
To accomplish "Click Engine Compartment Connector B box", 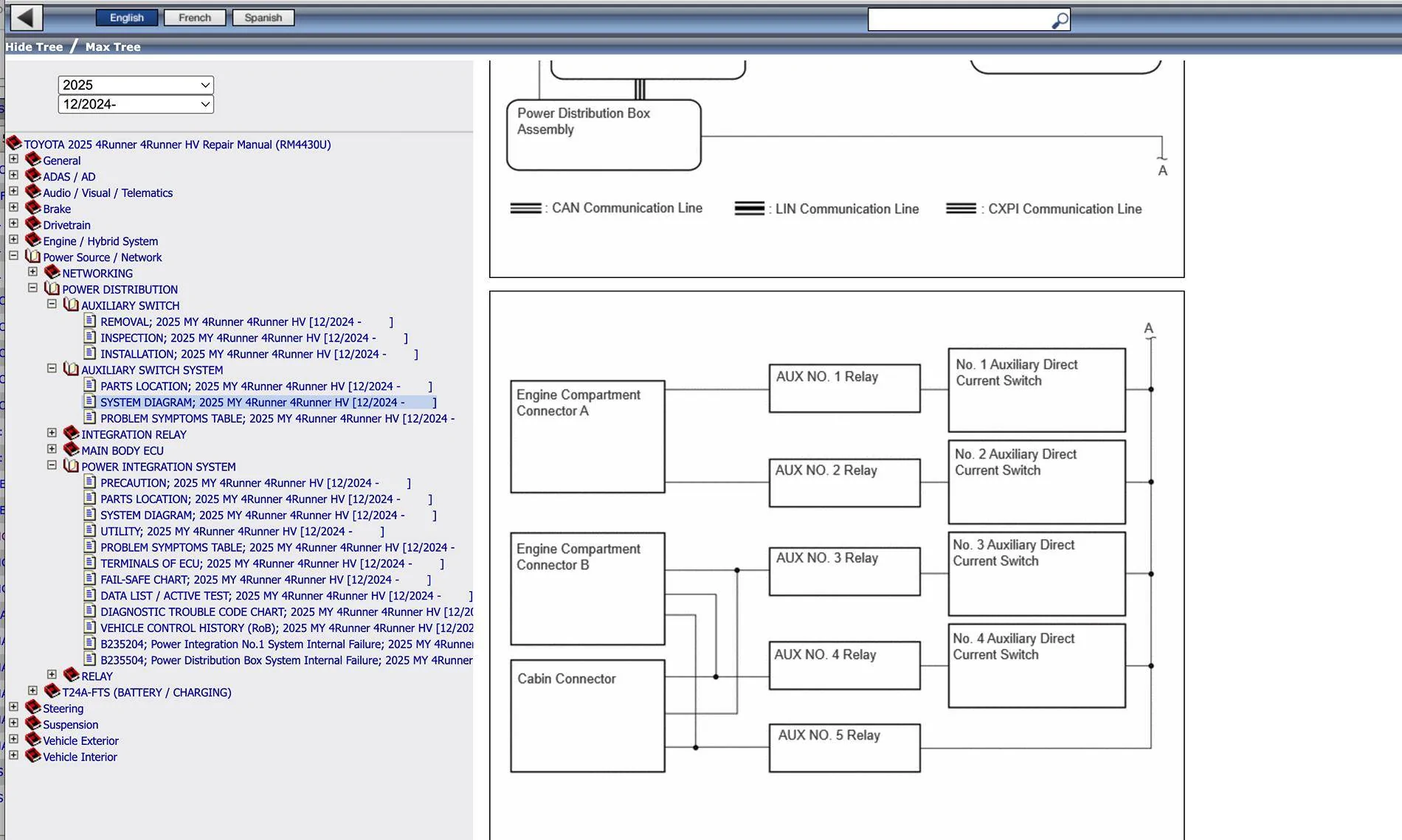I will pyautogui.click(x=587, y=589).
